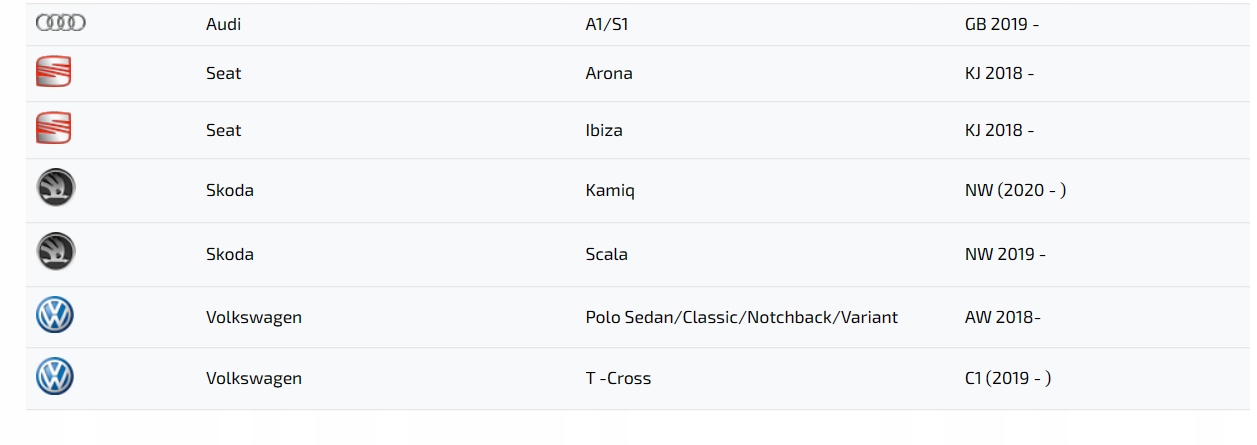The width and height of the screenshot is (1257, 445).
Task: Click the C1 (2019 - ) version cell
Action: (x=1008, y=378)
